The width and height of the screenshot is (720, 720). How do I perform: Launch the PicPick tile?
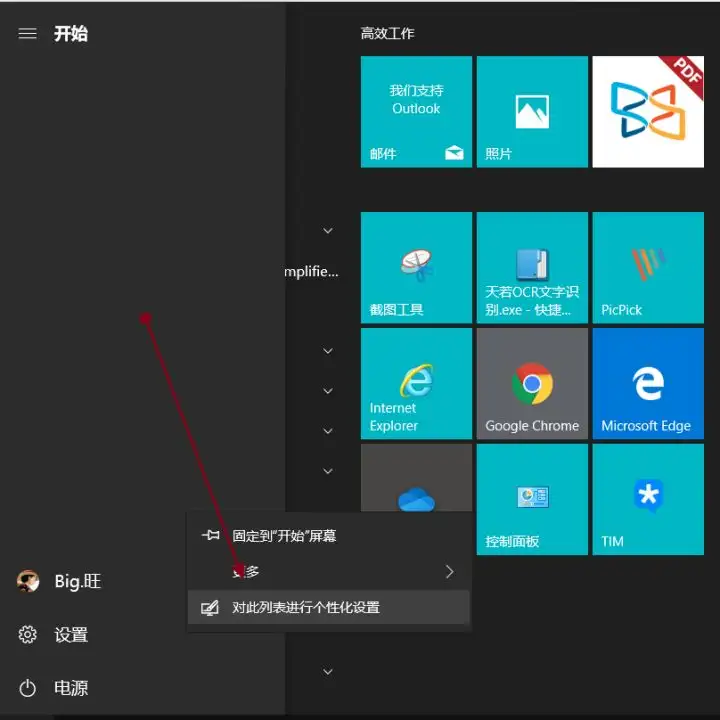click(x=648, y=267)
